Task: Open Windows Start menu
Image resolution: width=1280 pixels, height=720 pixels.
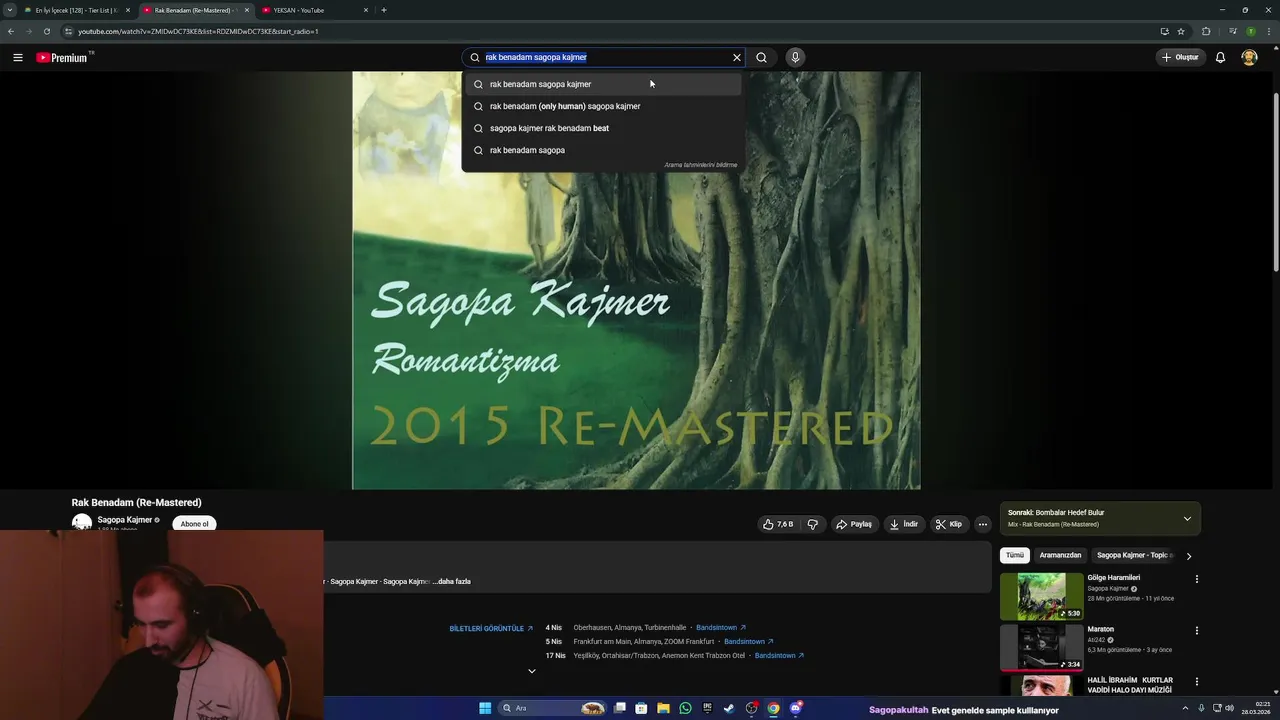Action: click(x=485, y=708)
